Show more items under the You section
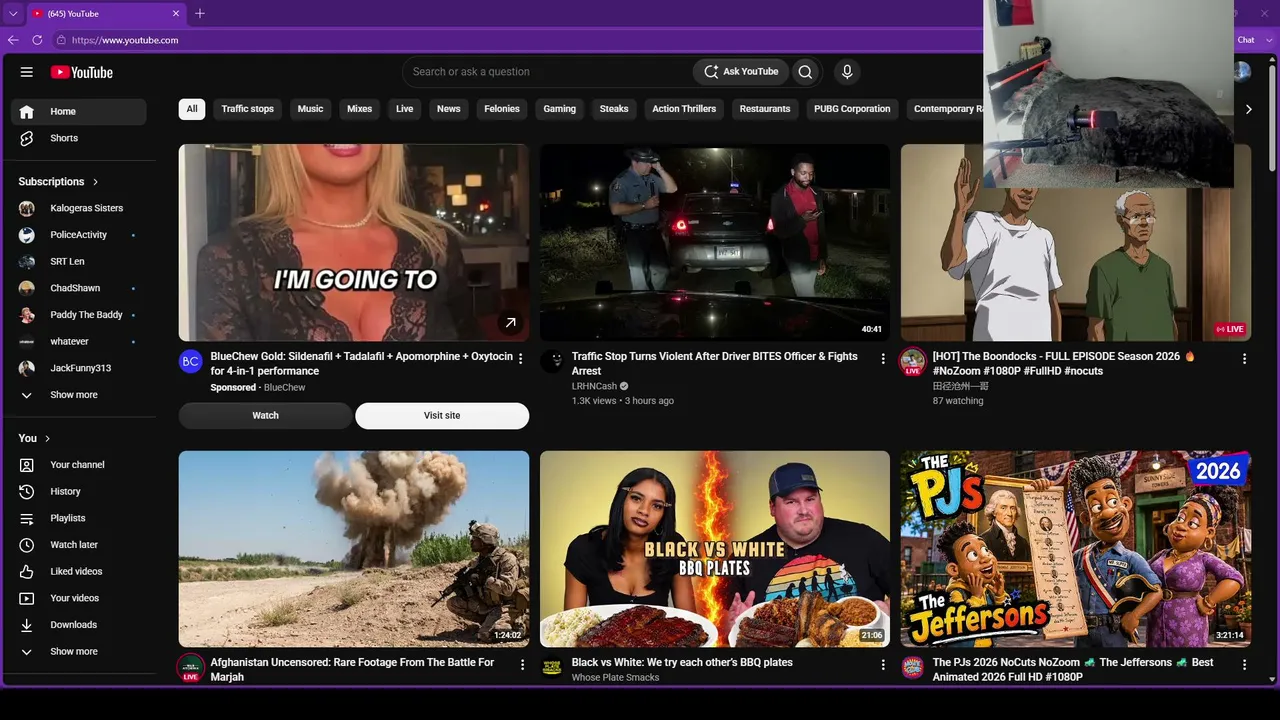Viewport: 1280px width, 720px height. (x=79, y=651)
